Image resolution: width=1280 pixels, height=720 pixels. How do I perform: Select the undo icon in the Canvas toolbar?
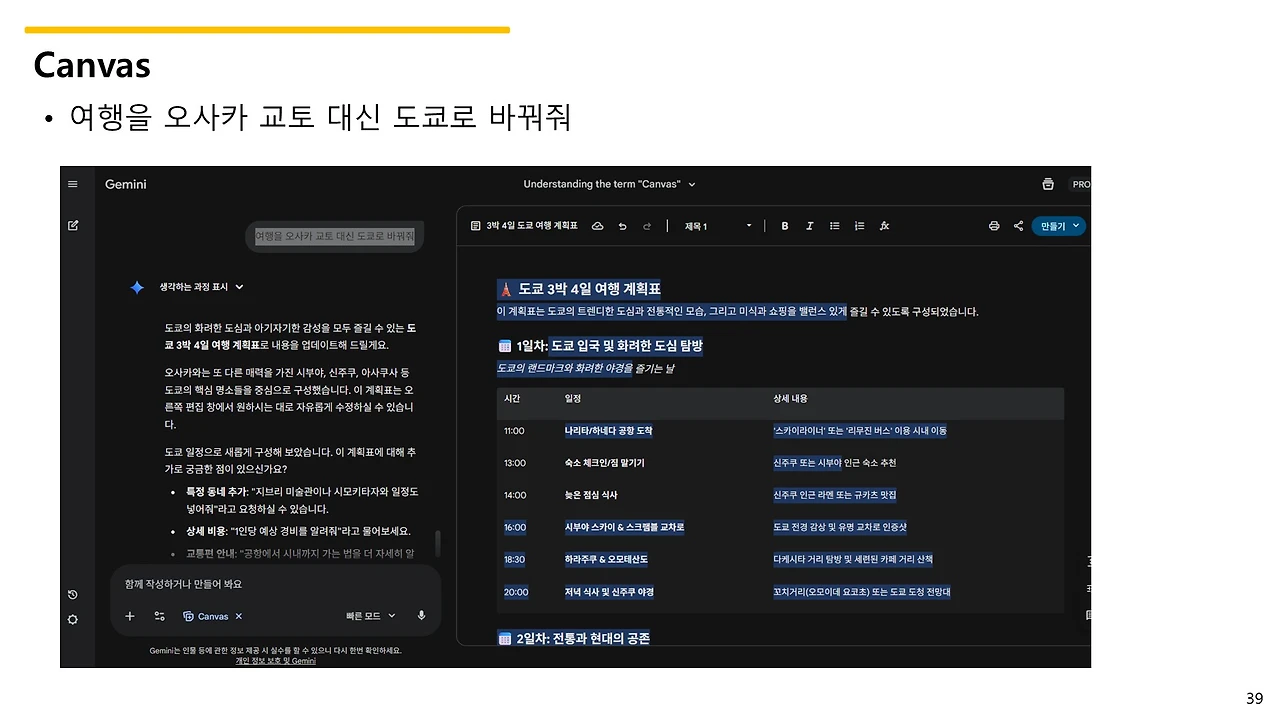[x=622, y=225]
